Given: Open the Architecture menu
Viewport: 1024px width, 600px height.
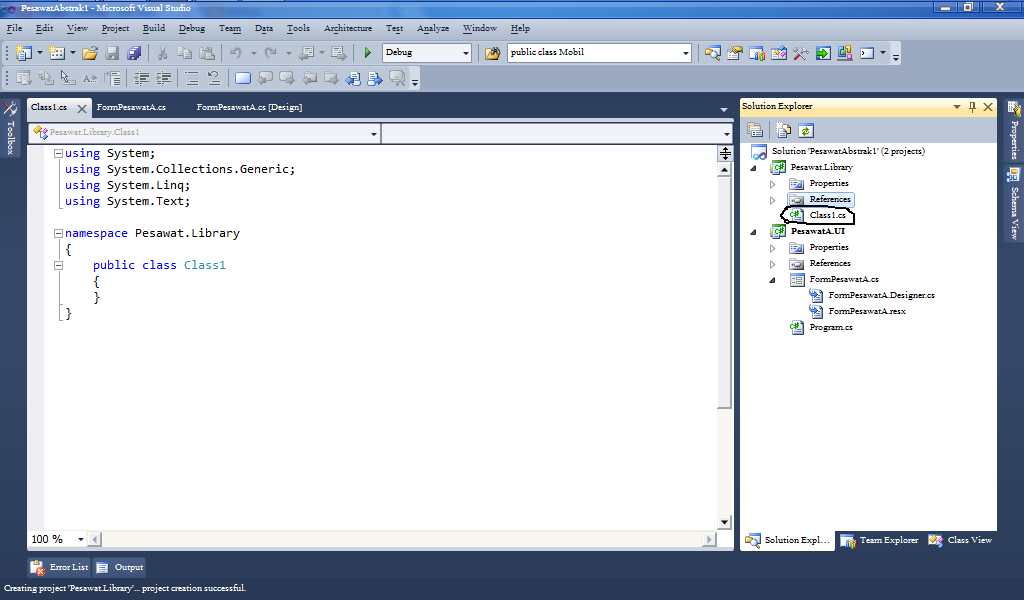Looking at the screenshot, I should tap(348, 28).
